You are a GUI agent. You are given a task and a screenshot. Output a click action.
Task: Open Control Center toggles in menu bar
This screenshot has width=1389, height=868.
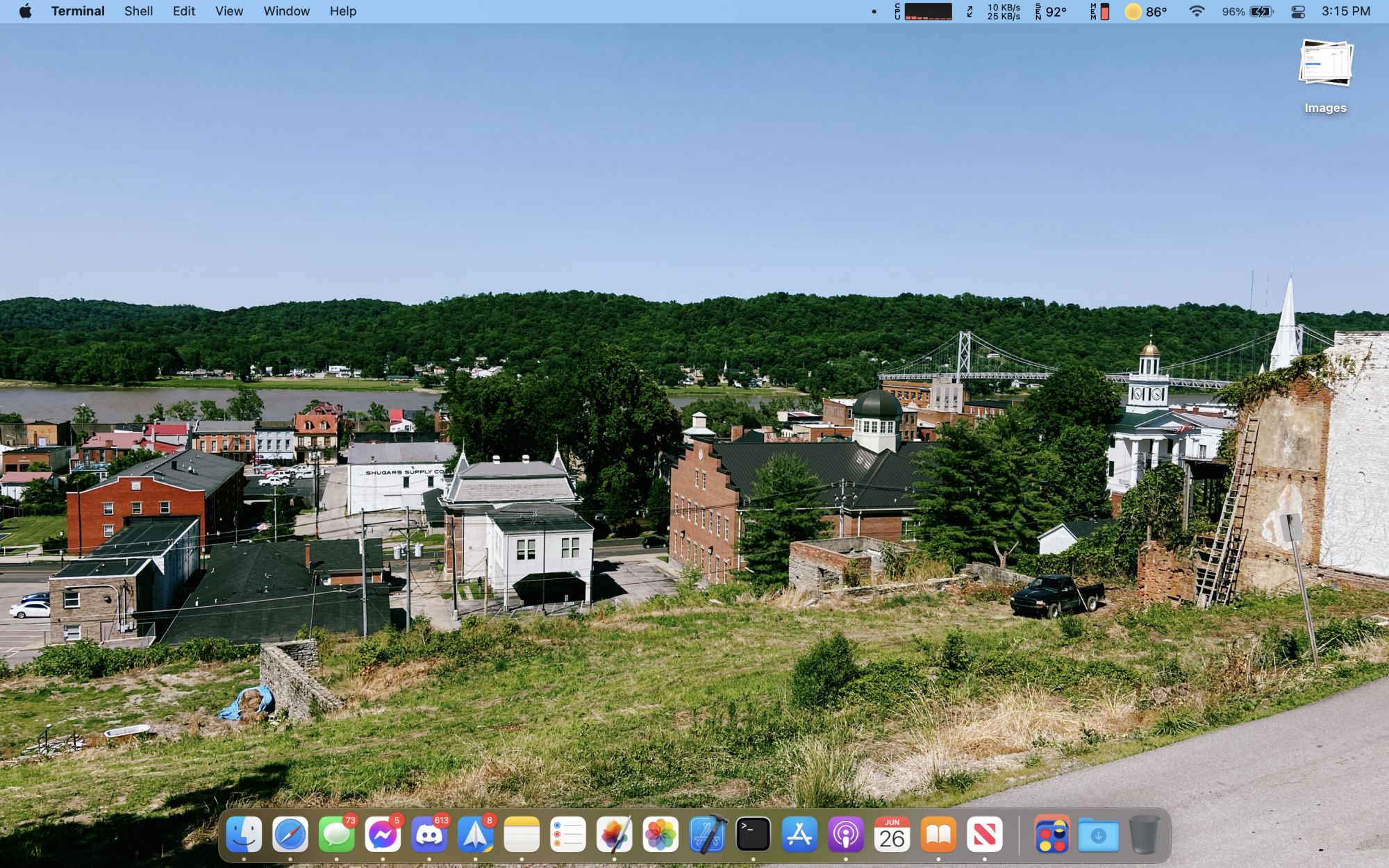pos(1297,12)
